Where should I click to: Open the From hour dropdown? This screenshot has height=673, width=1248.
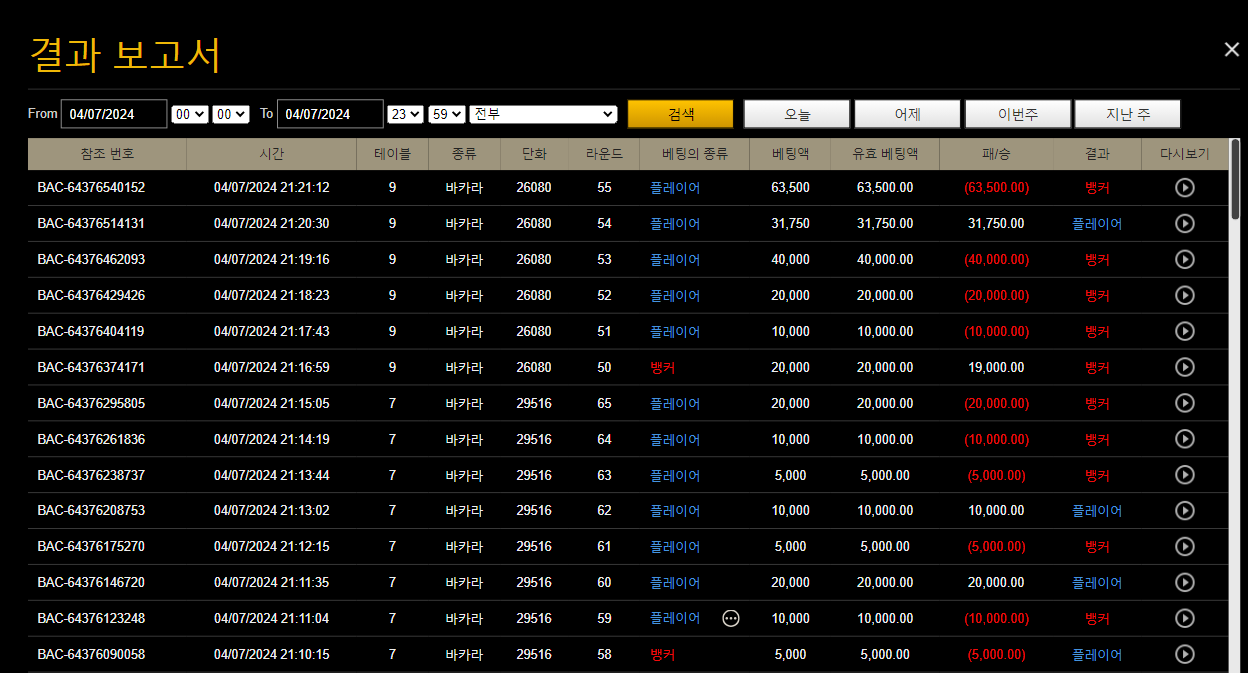coord(190,114)
